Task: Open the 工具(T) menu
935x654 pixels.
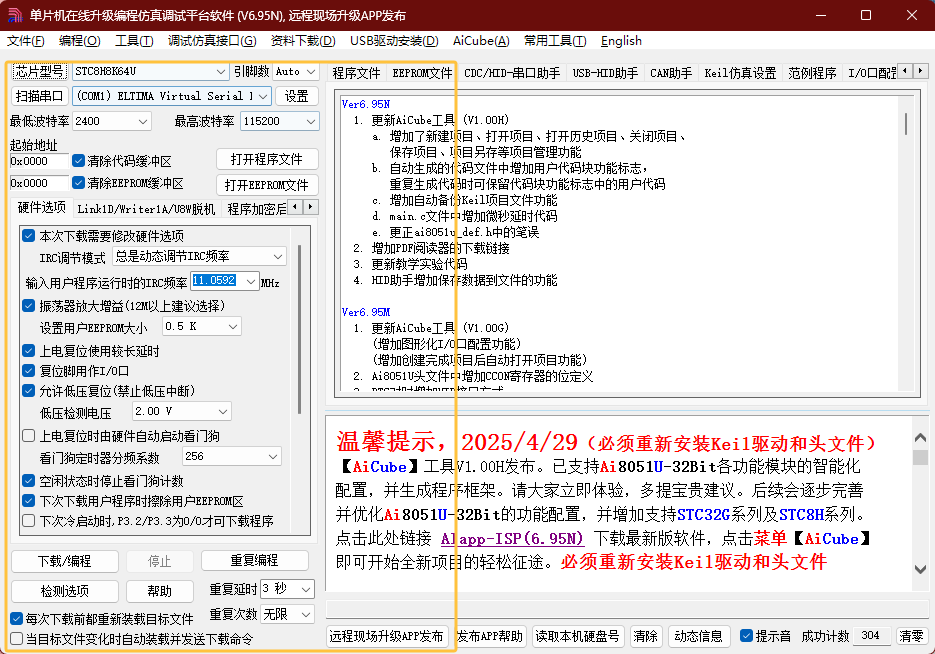Action: (134, 41)
